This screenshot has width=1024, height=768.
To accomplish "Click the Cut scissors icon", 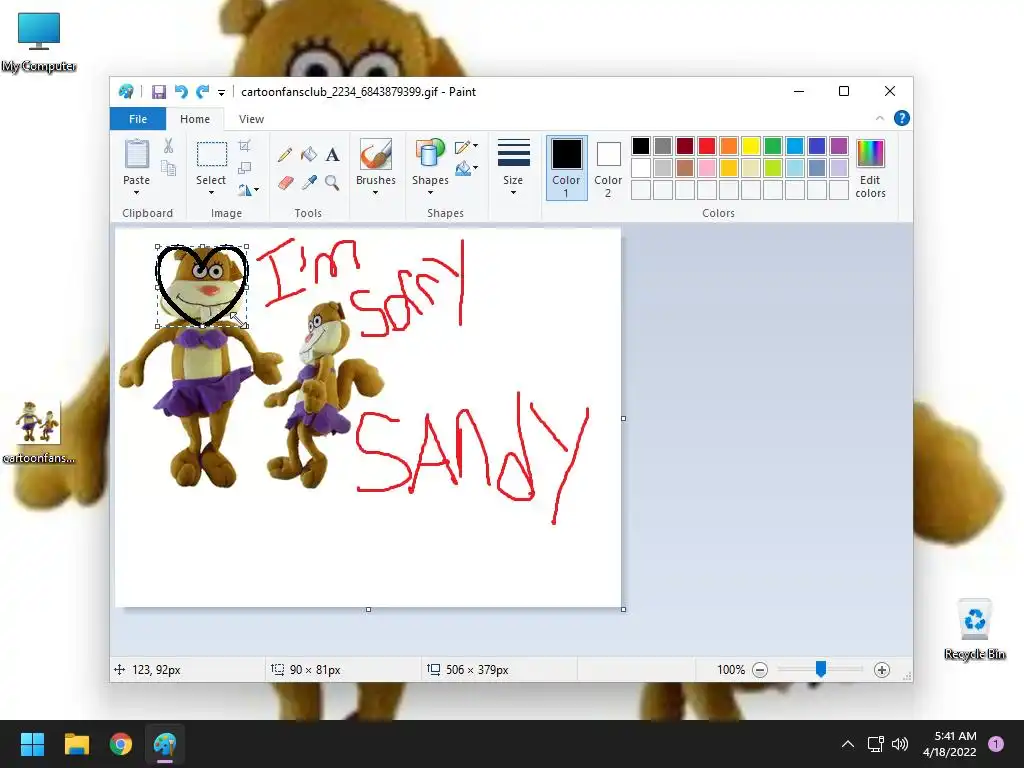I will (168, 146).
